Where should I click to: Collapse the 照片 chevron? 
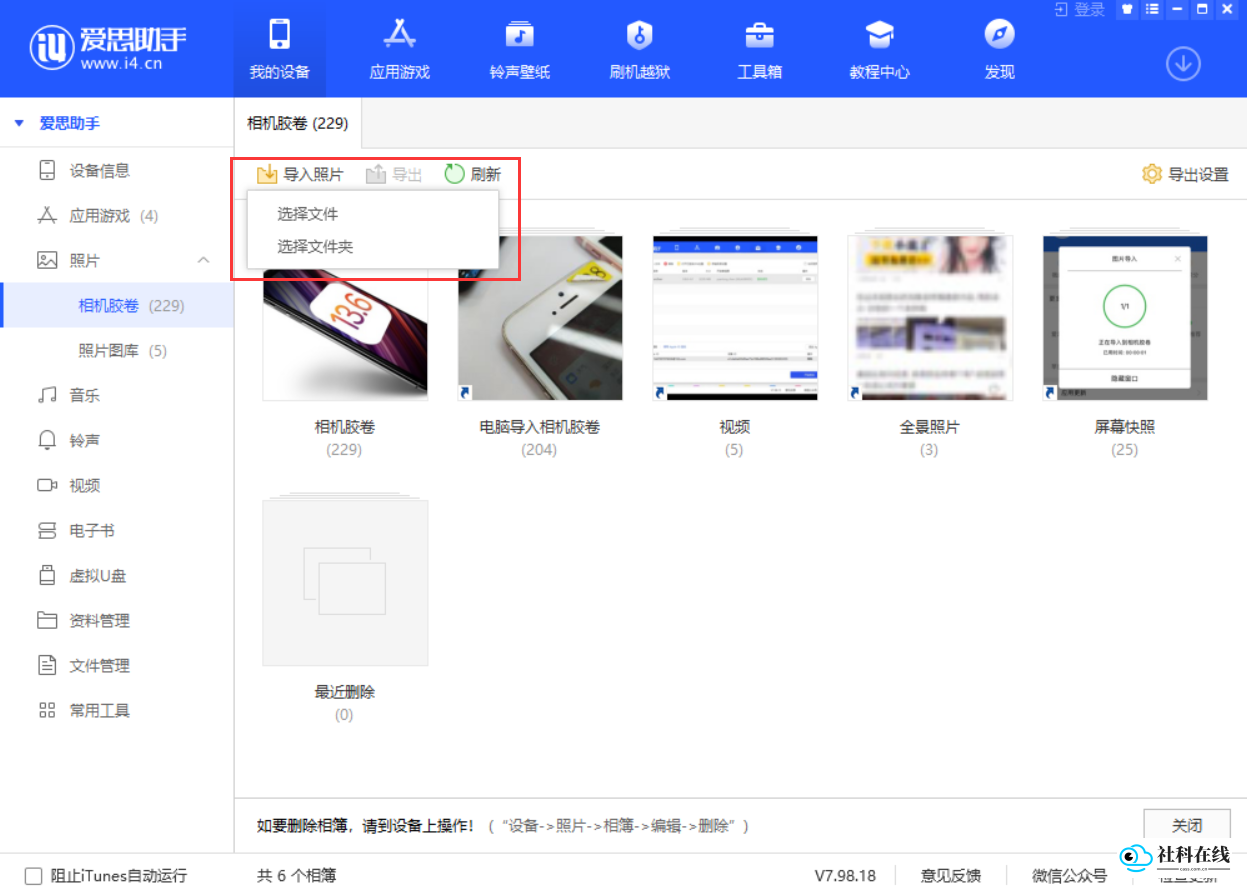pos(203,260)
